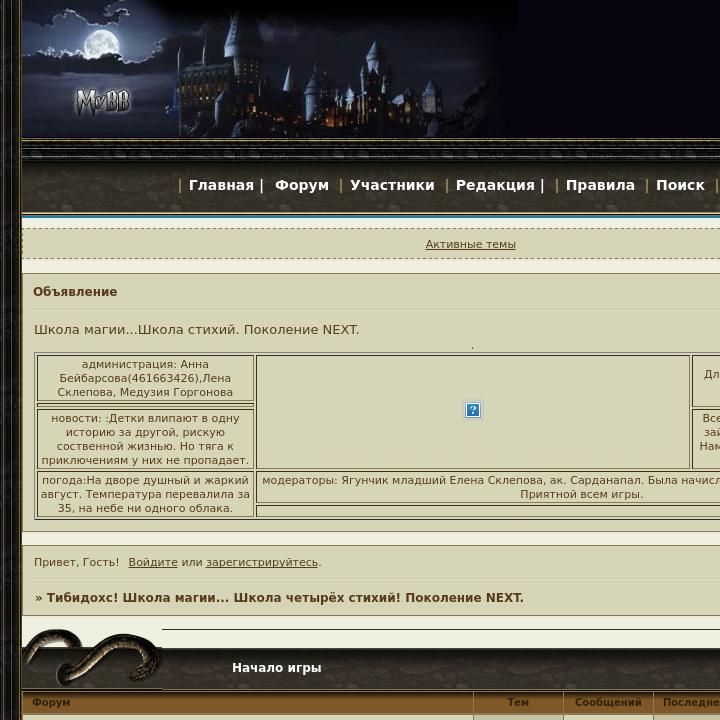
Task: Click the Тем column header
Action: 518,702
